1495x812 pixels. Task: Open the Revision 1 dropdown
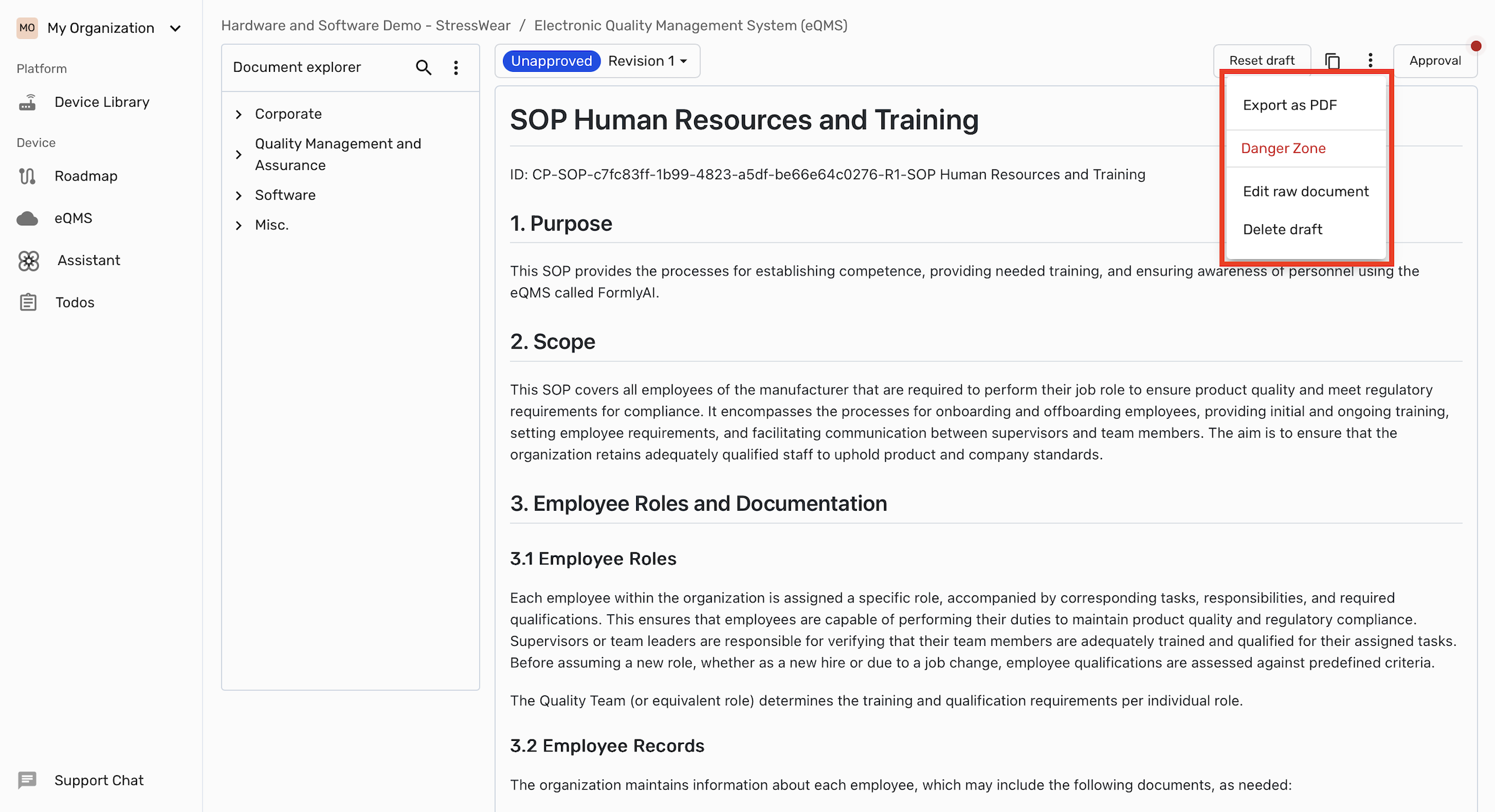(x=648, y=61)
